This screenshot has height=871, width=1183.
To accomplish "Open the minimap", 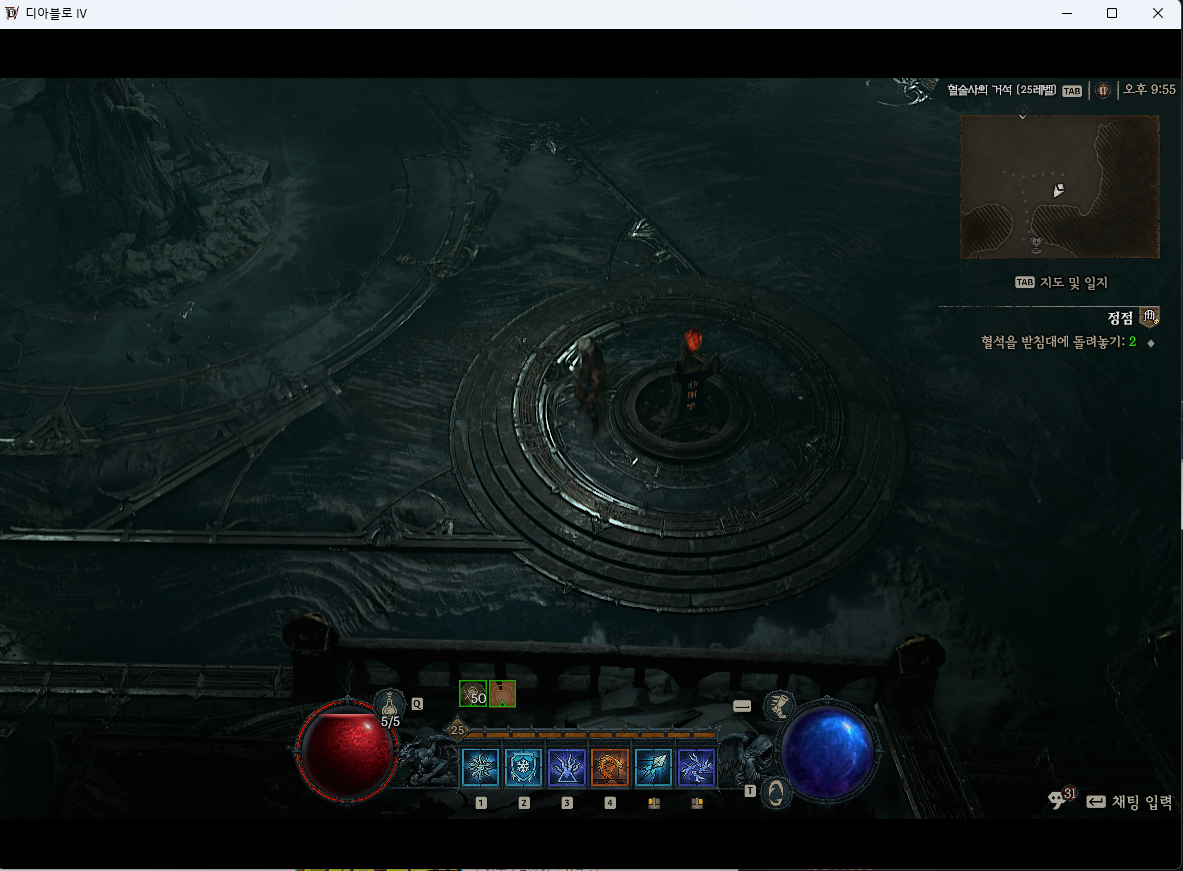I will (x=1059, y=186).
